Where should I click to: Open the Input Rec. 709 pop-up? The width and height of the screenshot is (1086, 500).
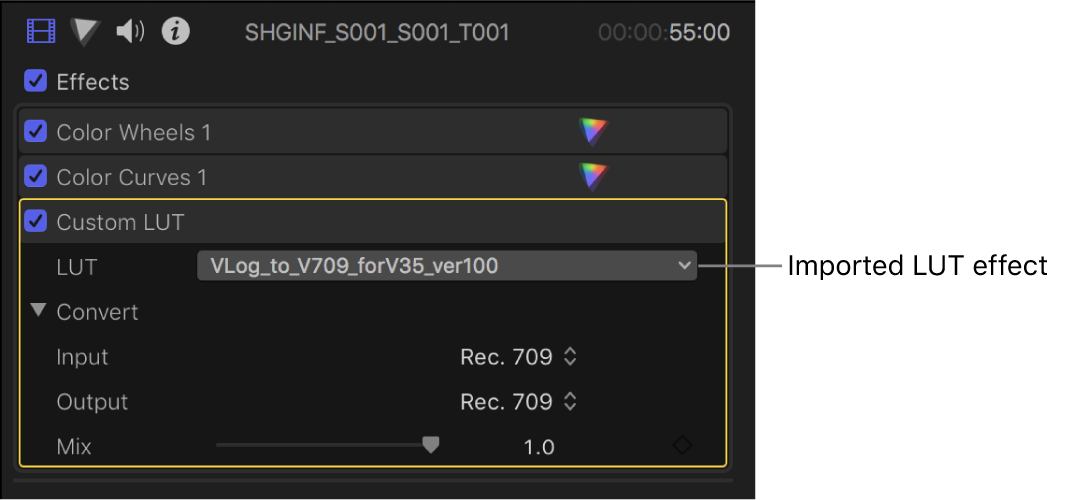click(x=519, y=357)
